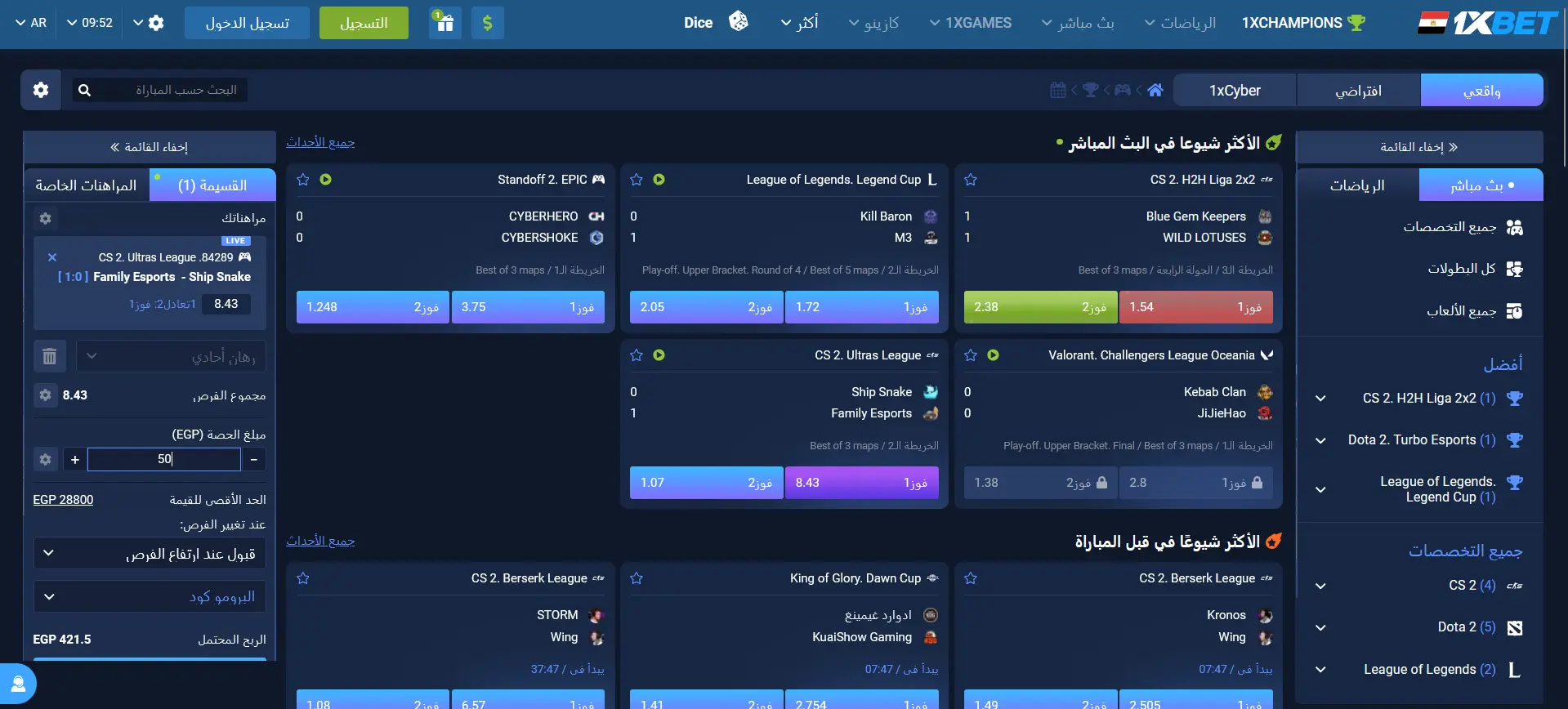Increase stake with the plus button
The height and width of the screenshot is (709, 1568).
(75, 460)
